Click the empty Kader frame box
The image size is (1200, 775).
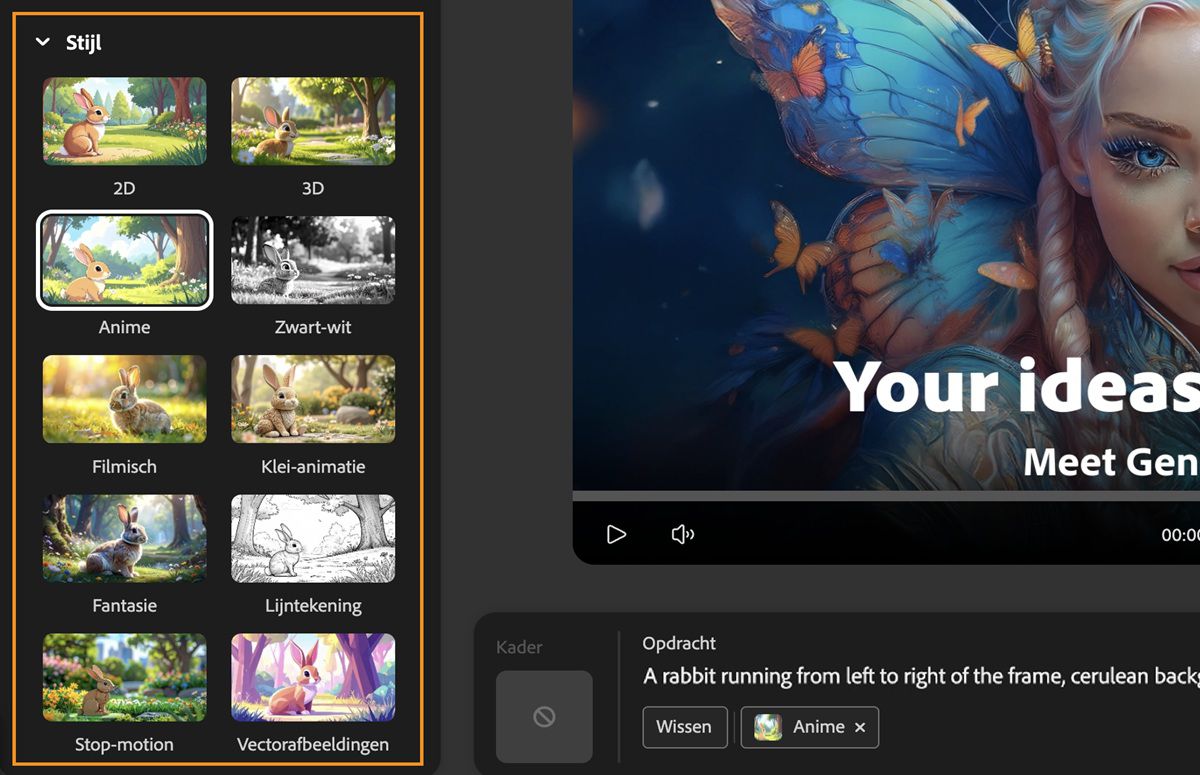(x=544, y=717)
